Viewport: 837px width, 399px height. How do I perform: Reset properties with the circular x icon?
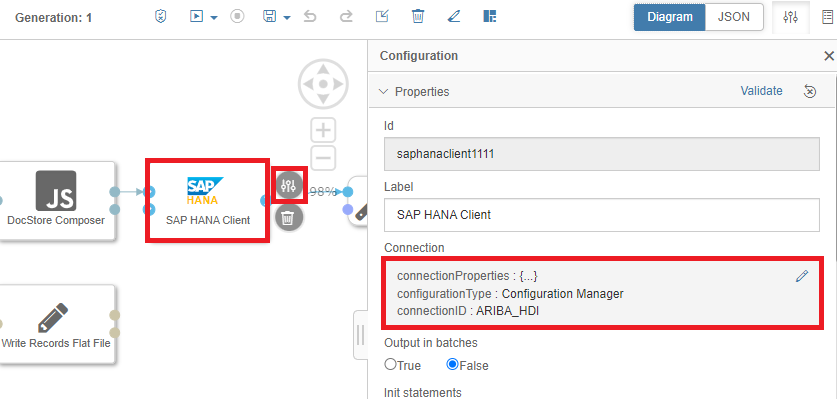click(x=810, y=91)
